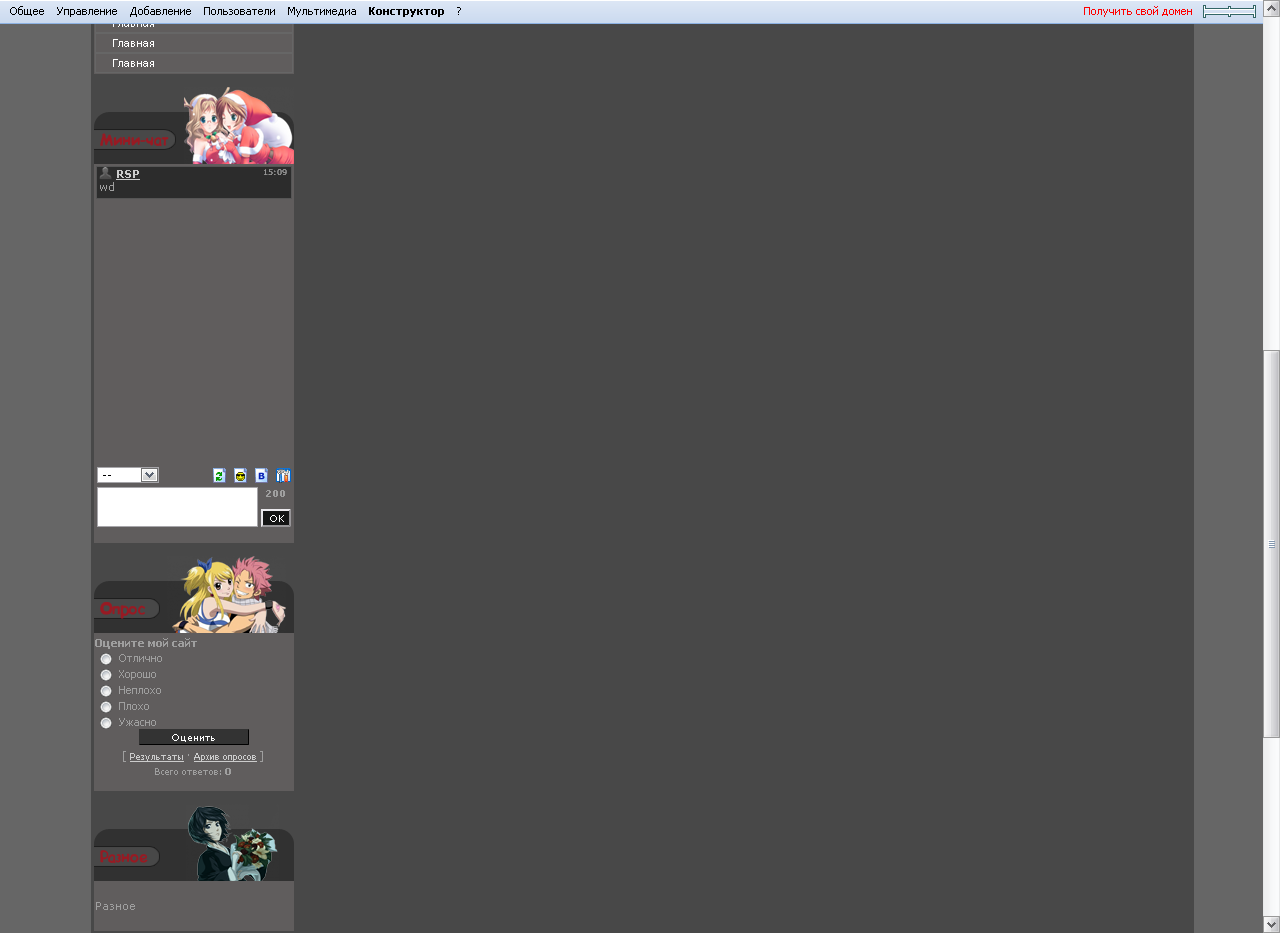
Task: Click the 15:09 chat timestamp
Action: point(275,172)
